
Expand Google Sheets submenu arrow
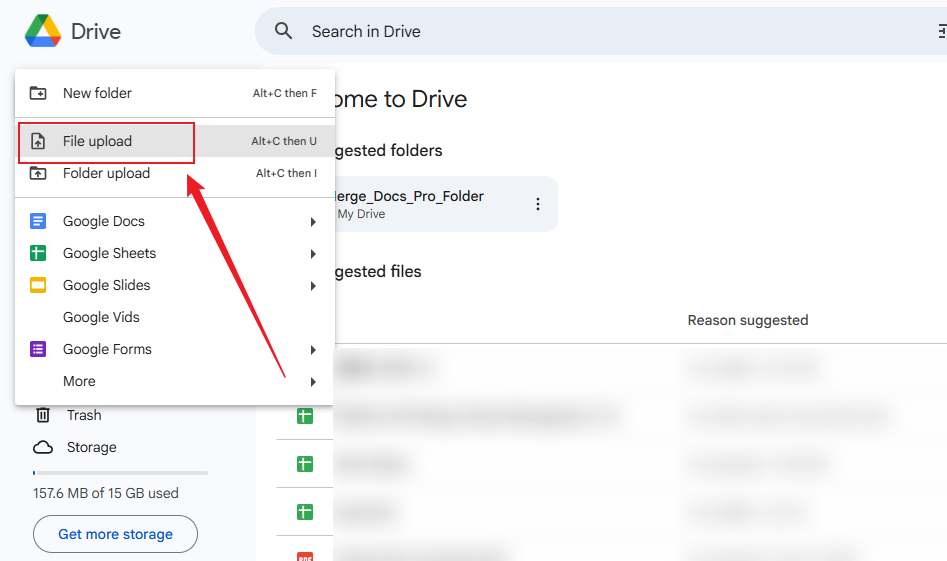tap(313, 254)
